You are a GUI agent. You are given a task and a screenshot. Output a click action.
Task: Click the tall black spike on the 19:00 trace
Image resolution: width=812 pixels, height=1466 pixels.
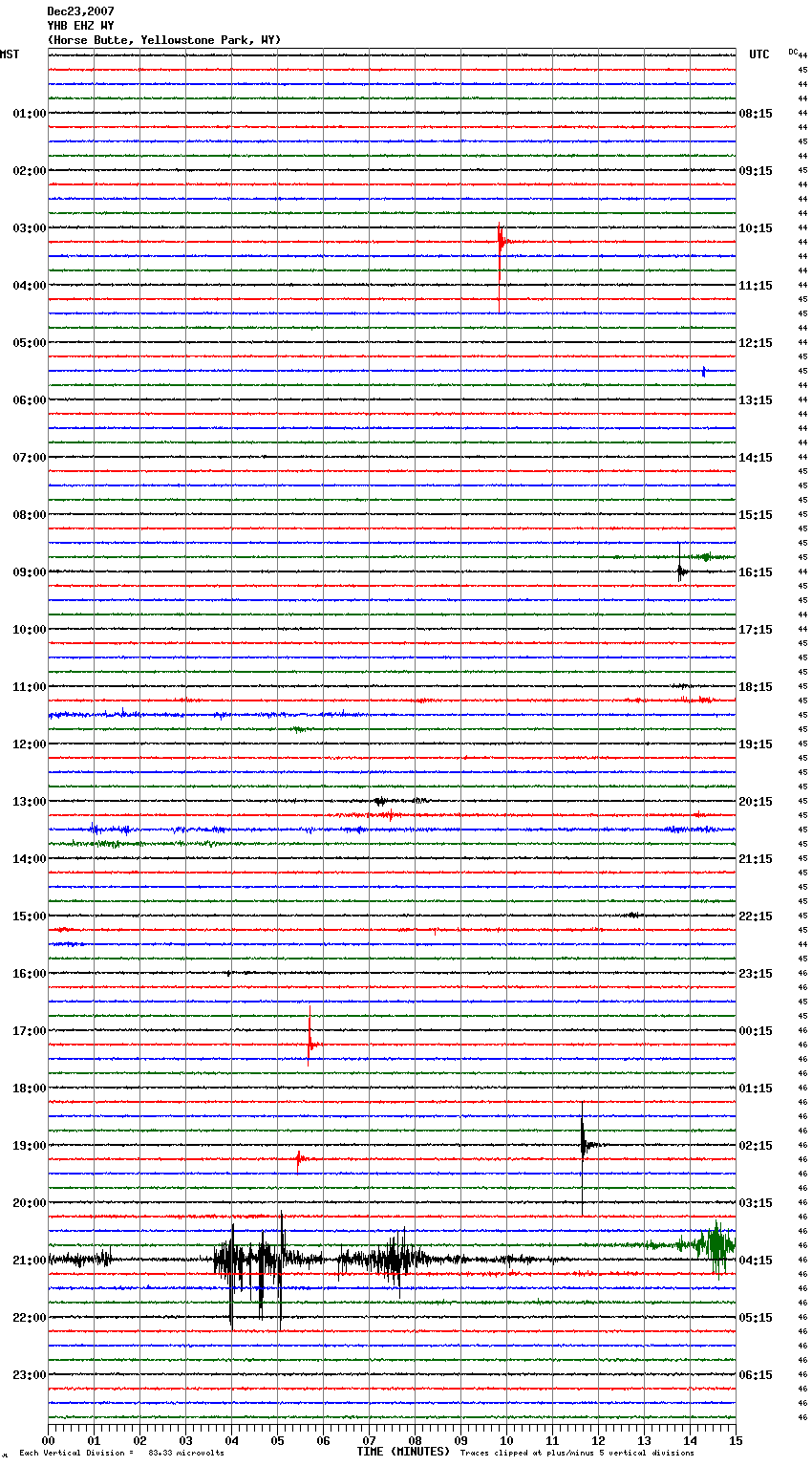coord(583,1156)
